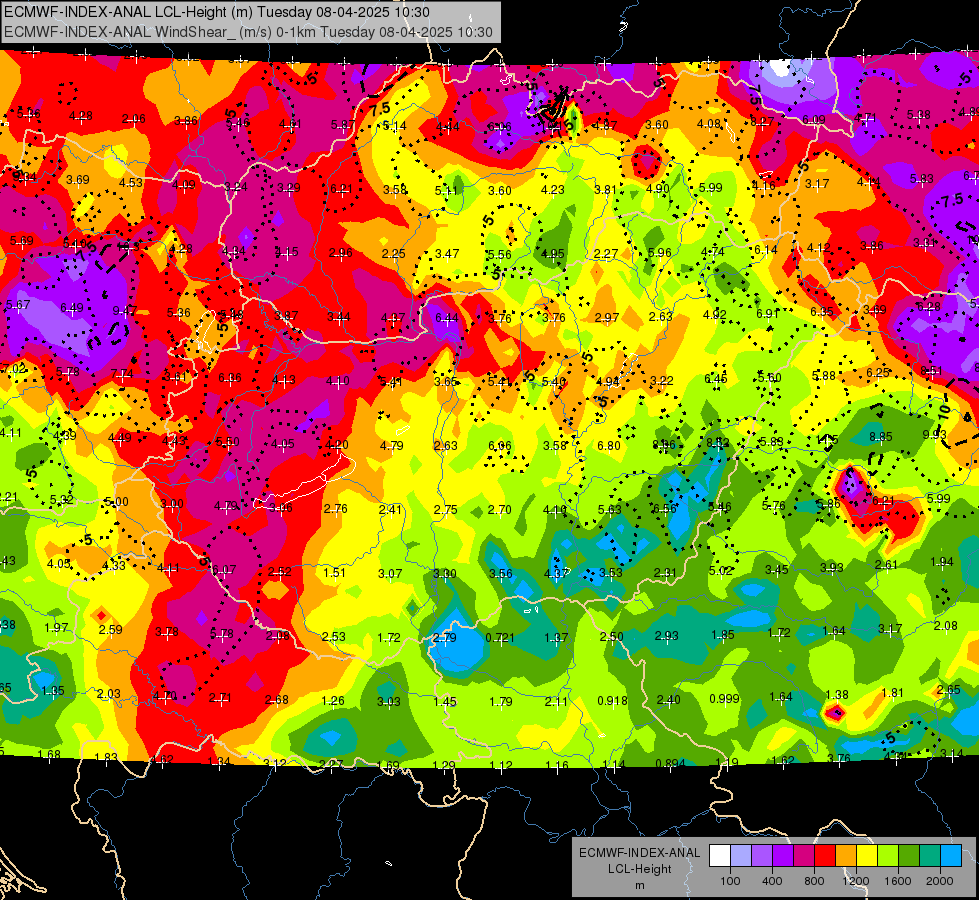Click the medium purple swatch left of 400
This screenshot has width=979, height=900.
click(762, 856)
